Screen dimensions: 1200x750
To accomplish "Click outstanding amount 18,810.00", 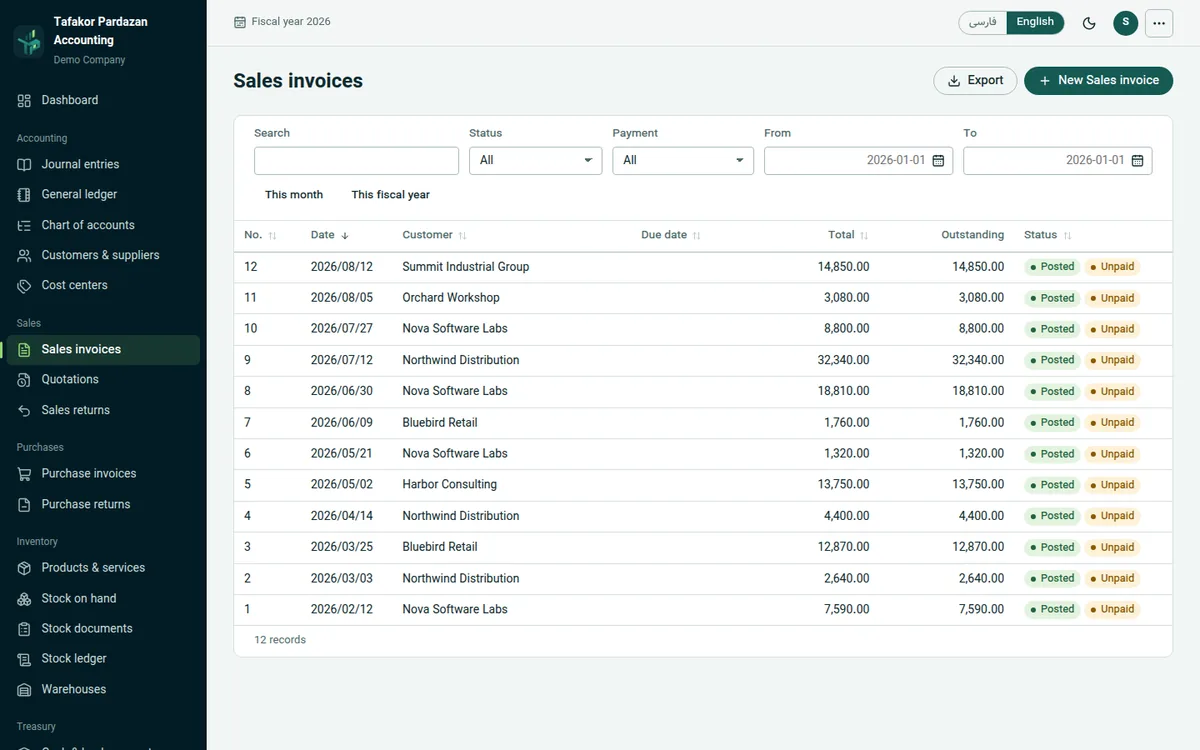I will pyautogui.click(x=978, y=391).
